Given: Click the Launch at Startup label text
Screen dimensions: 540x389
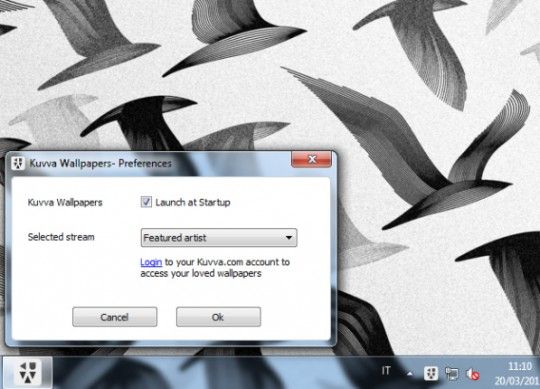Looking at the screenshot, I should 193,202.
